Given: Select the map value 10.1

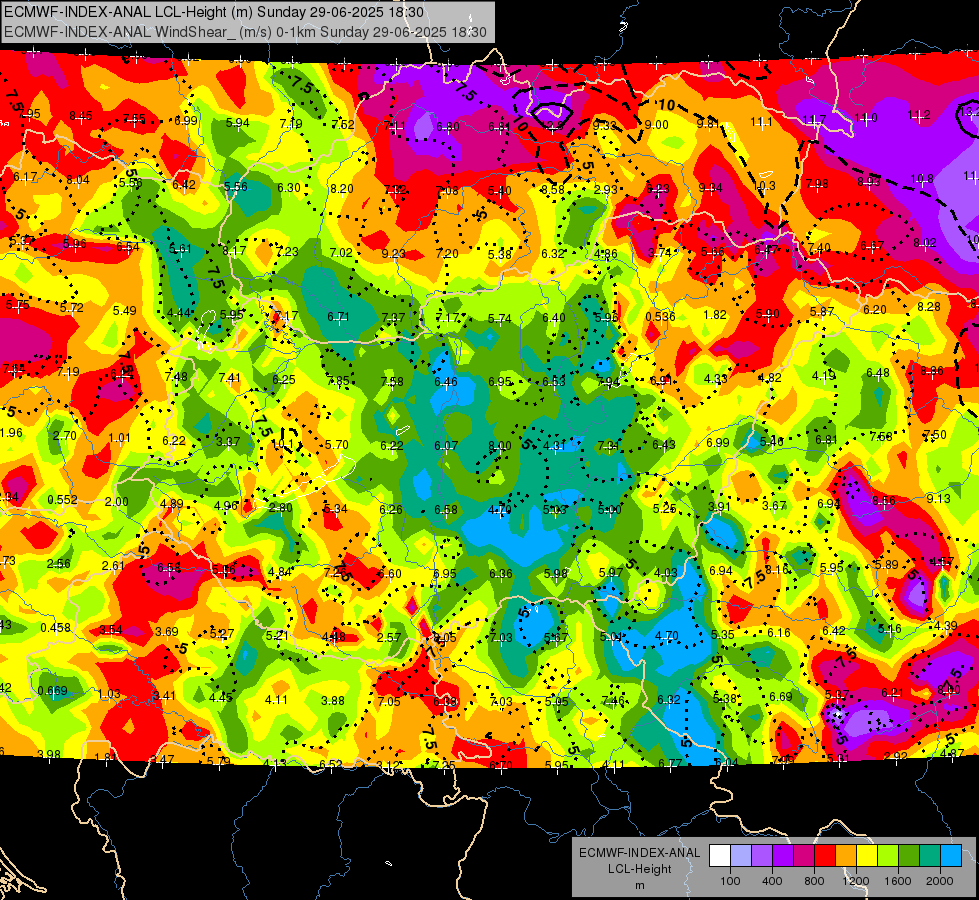Looking at the screenshot, I should click(282, 444).
